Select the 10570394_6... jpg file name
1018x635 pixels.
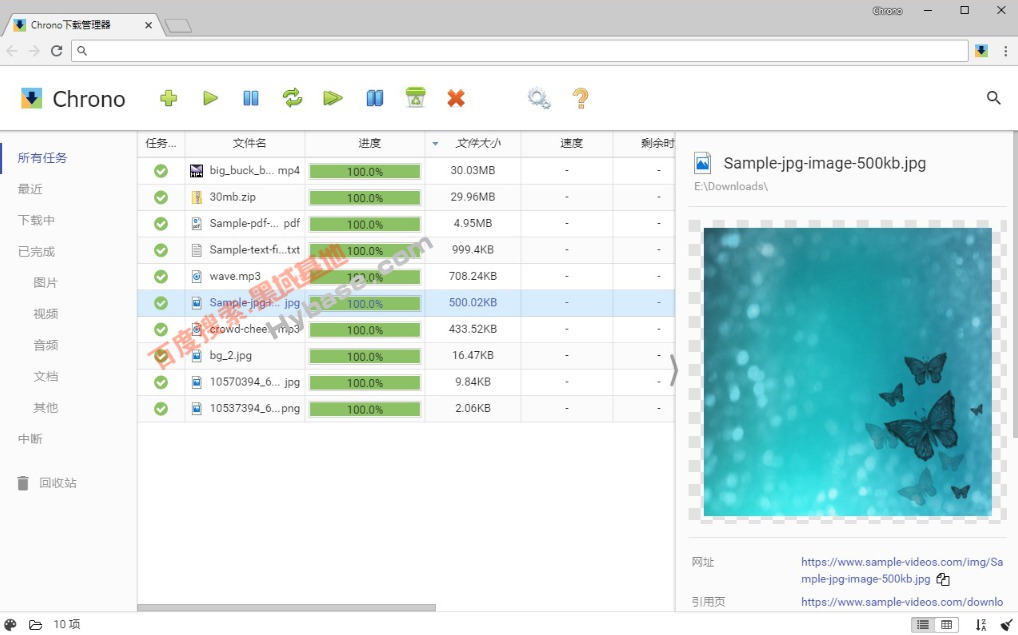click(x=254, y=382)
